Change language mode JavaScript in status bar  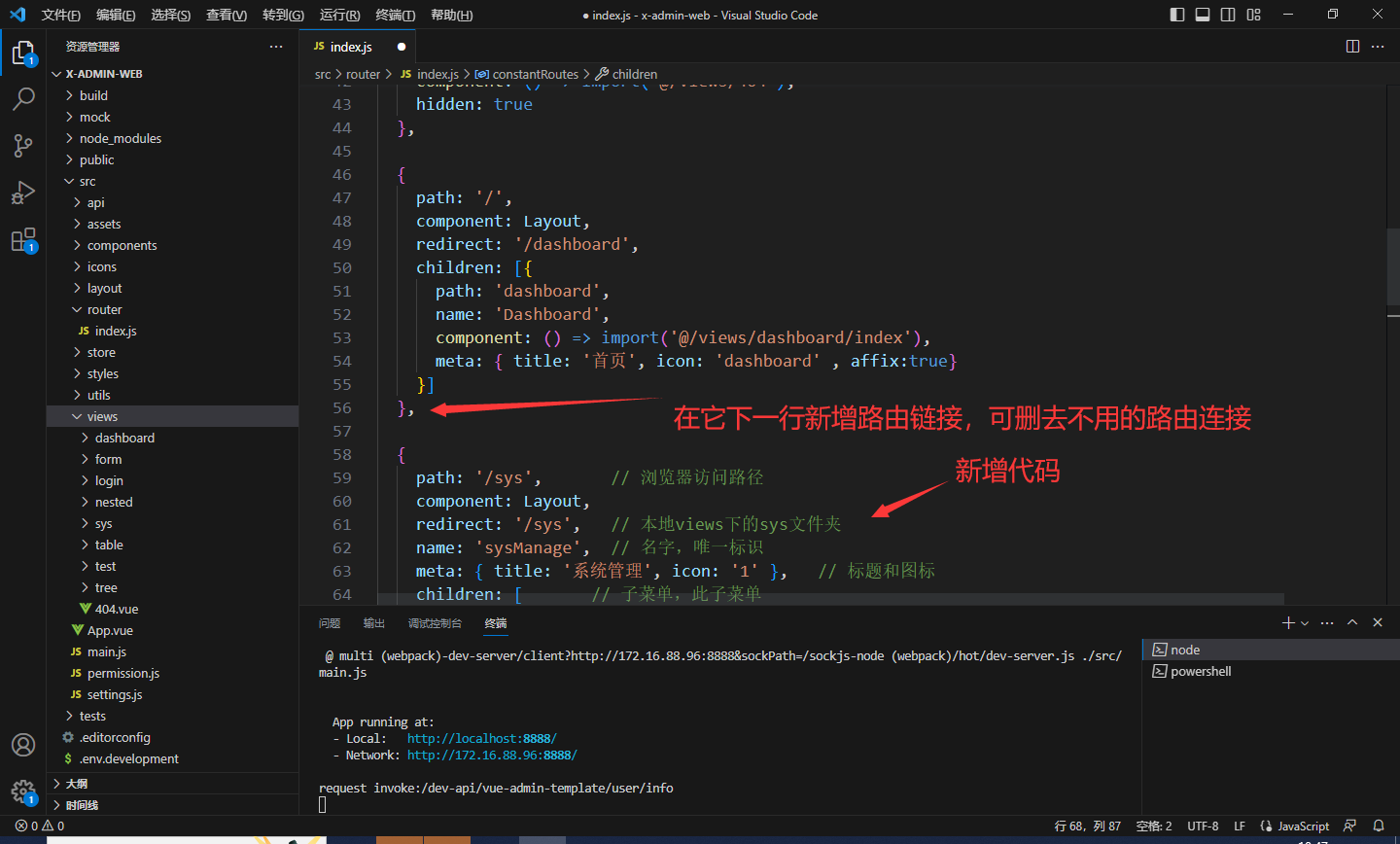click(x=1303, y=826)
